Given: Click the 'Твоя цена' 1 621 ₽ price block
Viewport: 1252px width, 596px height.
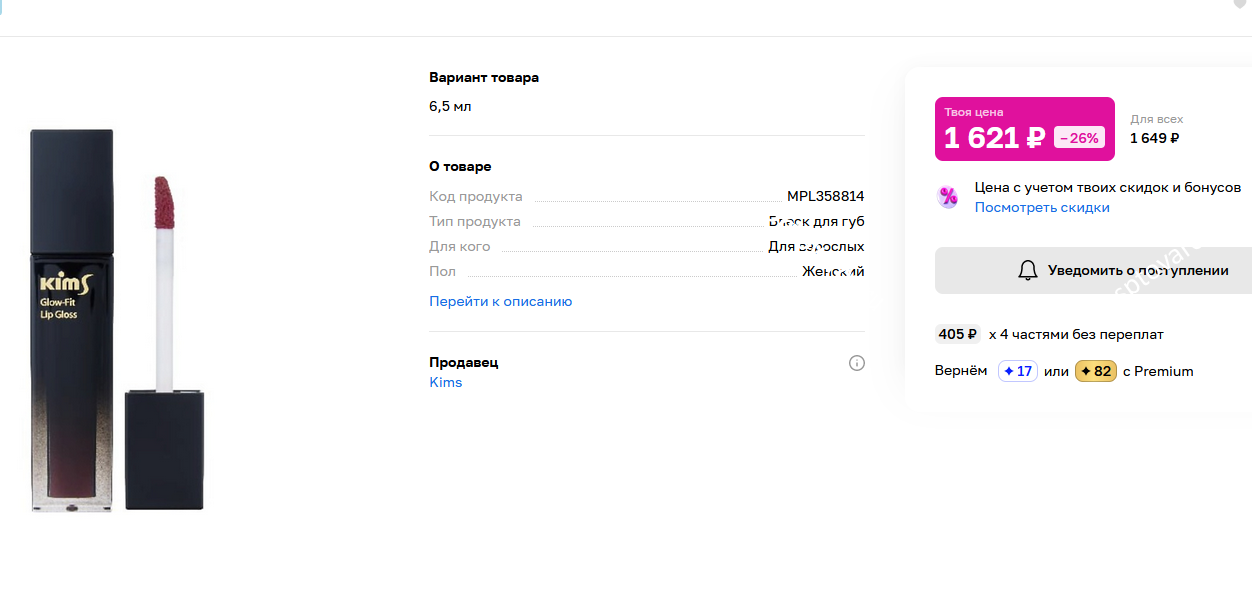Looking at the screenshot, I should tap(1025, 129).
